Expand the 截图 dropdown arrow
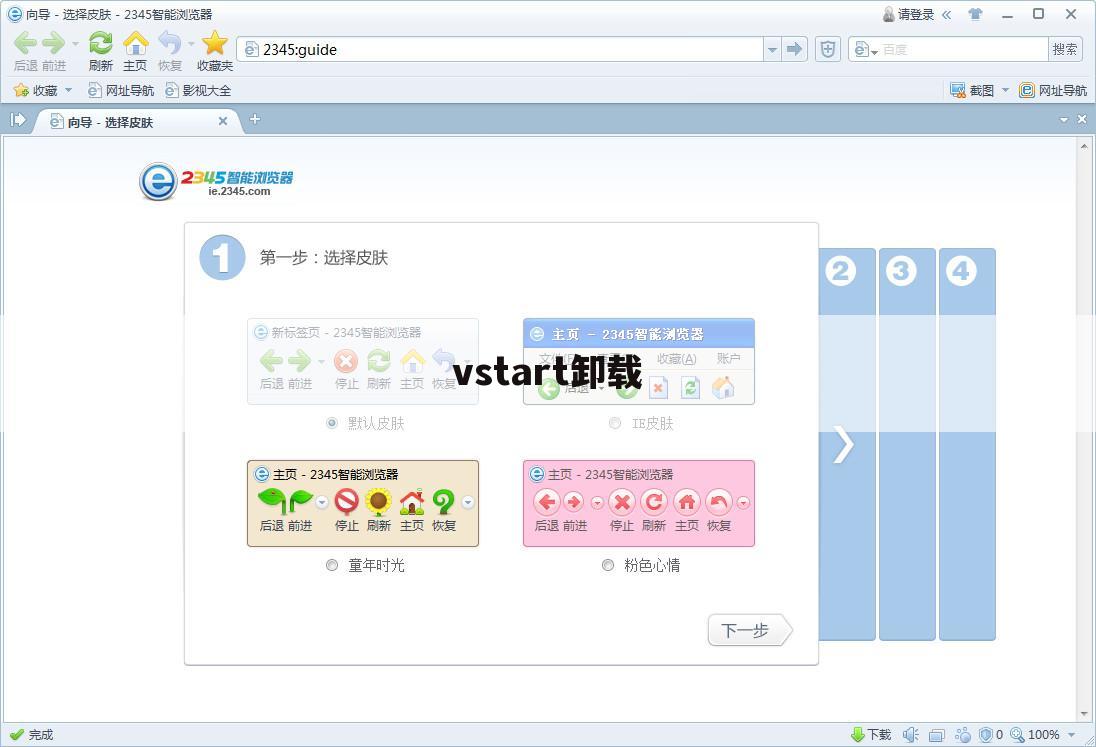The image size is (1096, 747). 1006,90
